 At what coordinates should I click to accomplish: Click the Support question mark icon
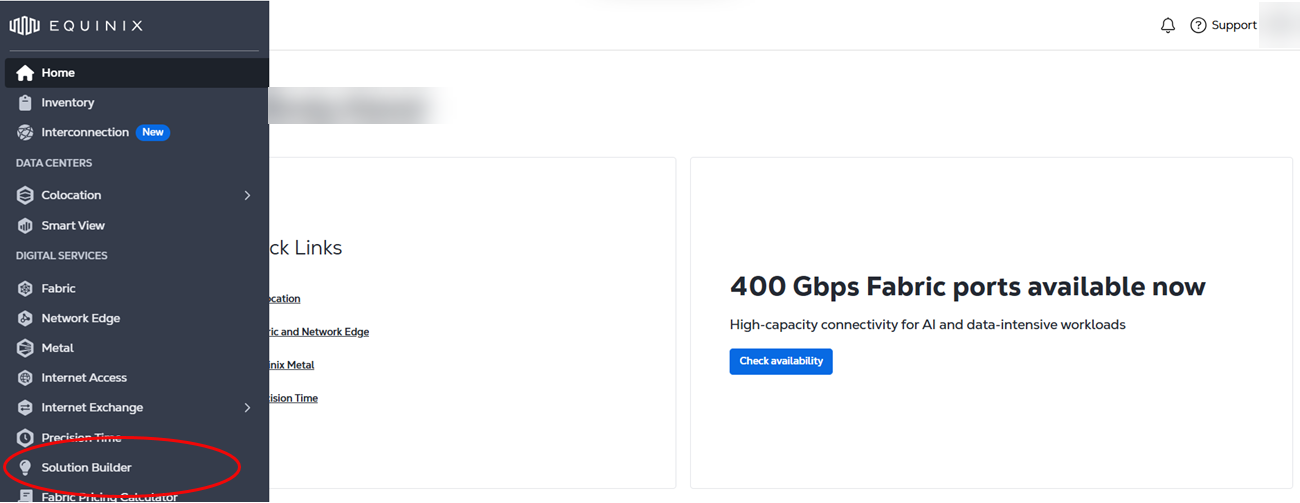pyautogui.click(x=1198, y=26)
